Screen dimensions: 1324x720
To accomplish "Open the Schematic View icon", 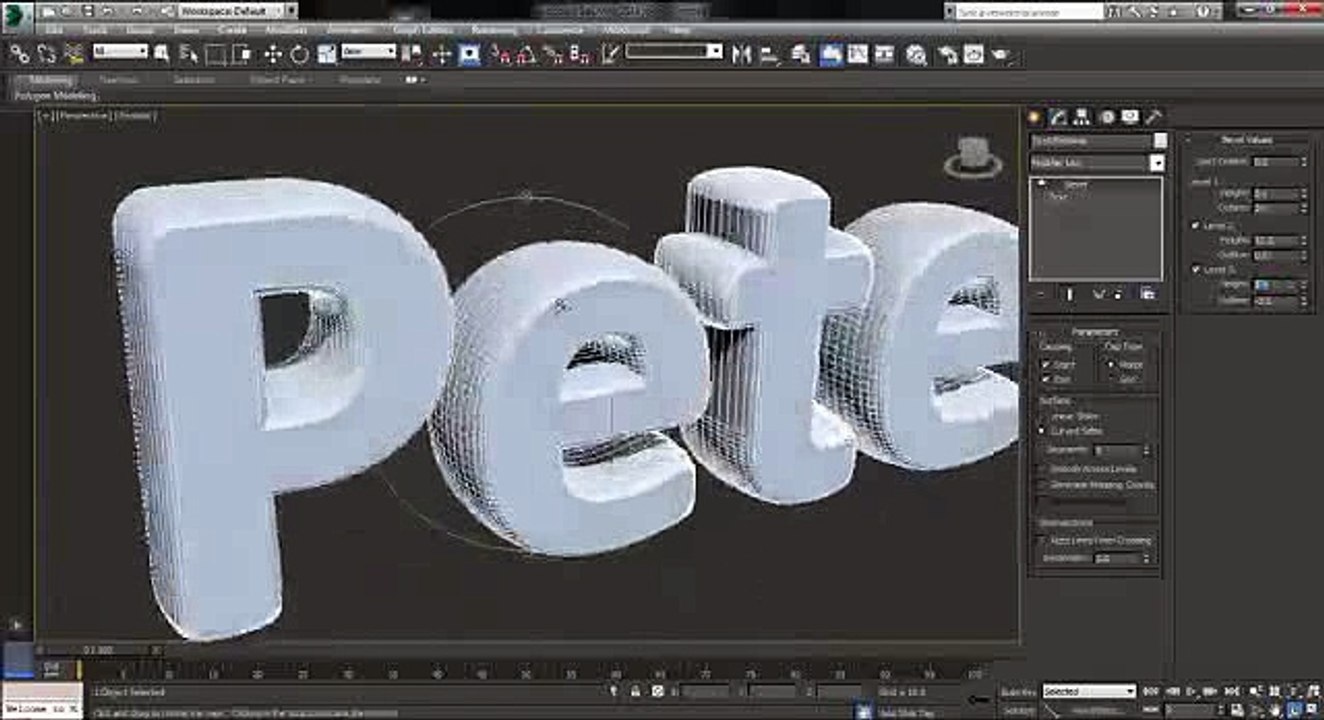I will [885, 54].
